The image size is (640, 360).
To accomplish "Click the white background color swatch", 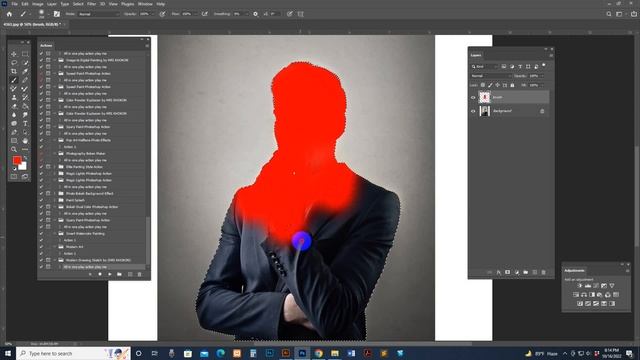I will click(x=23, y=166).
